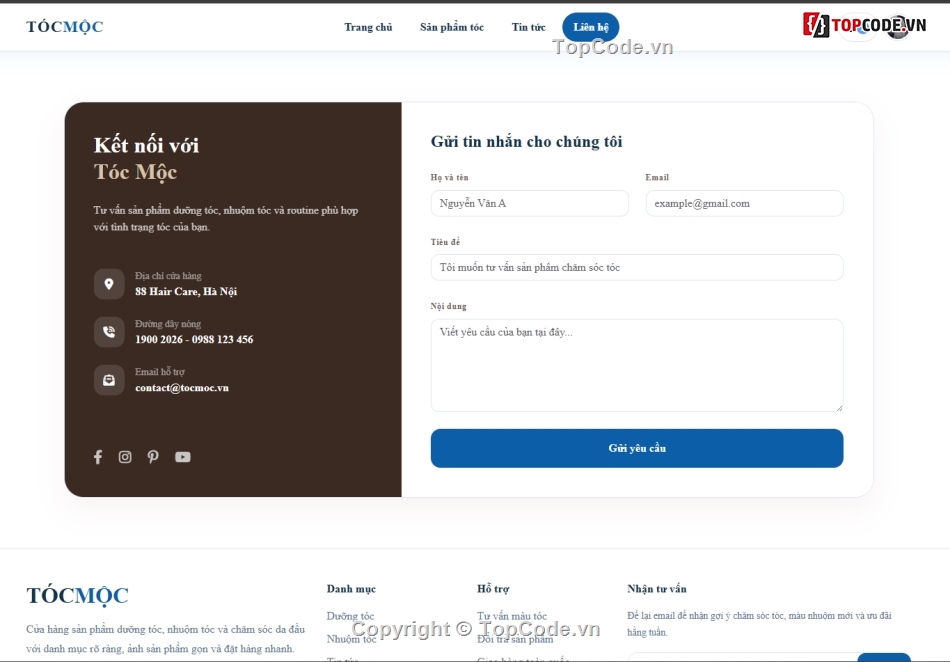
Task: Click the TÓCMỘC header logo
Action: coord(65,27)
